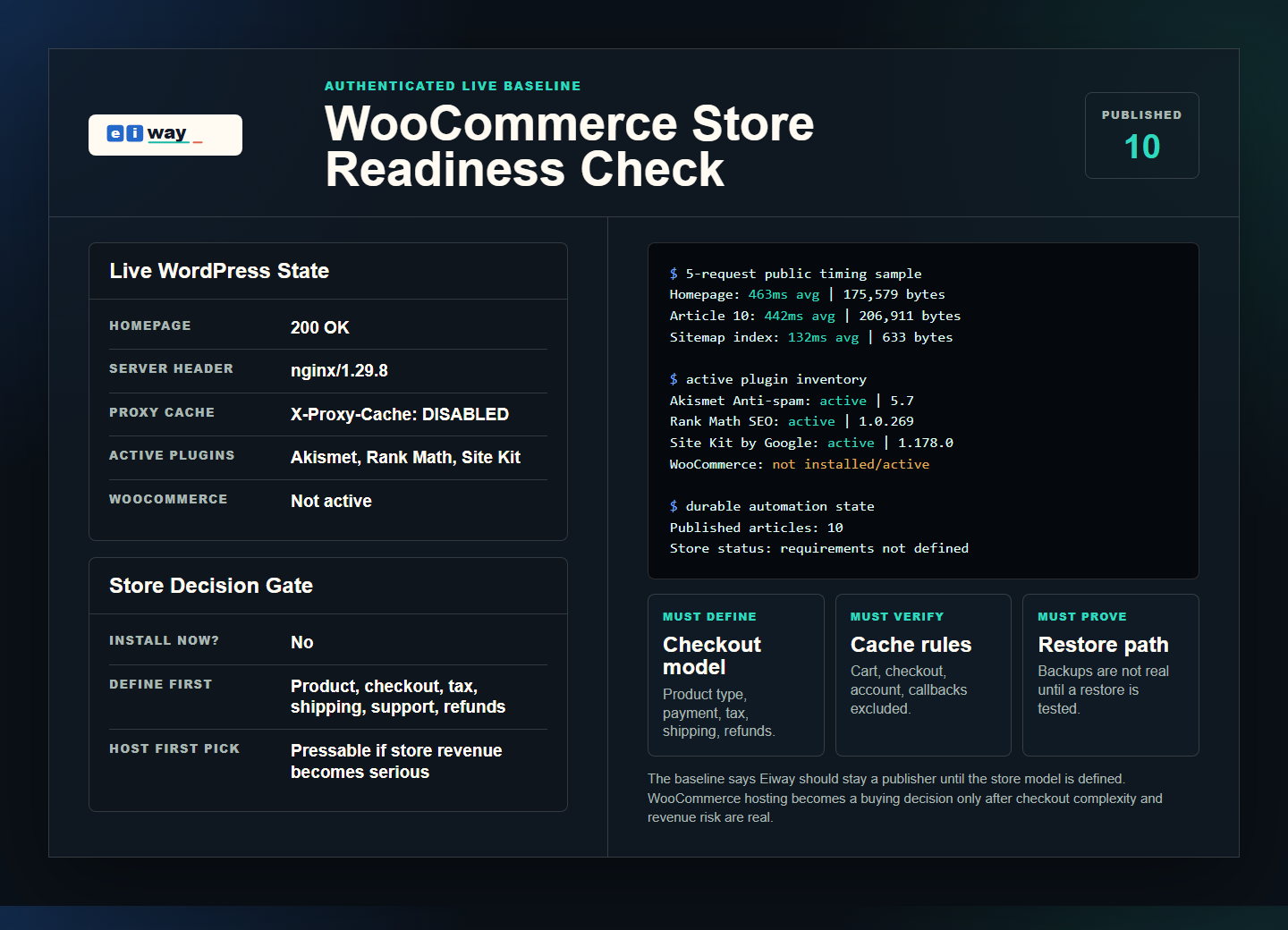This screenshot has width=1288, height=930.
Task: Select the 'Article 10: 442ms avg' terminal line
Action: click(815, 316)
